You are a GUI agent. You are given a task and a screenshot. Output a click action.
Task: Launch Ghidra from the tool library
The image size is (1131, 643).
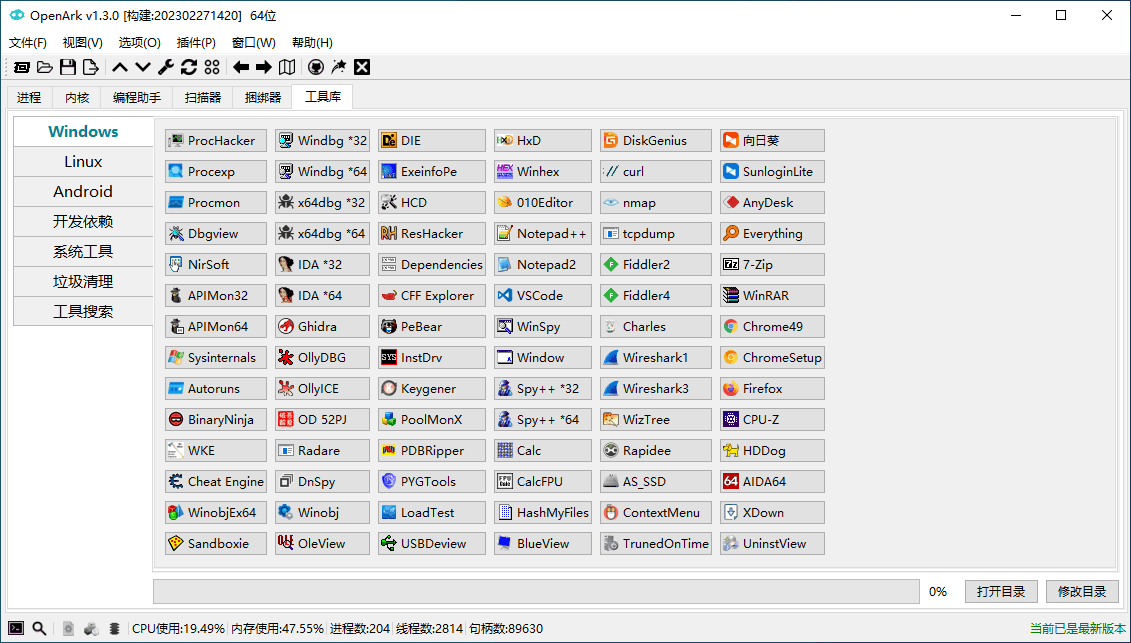(322, 327)
